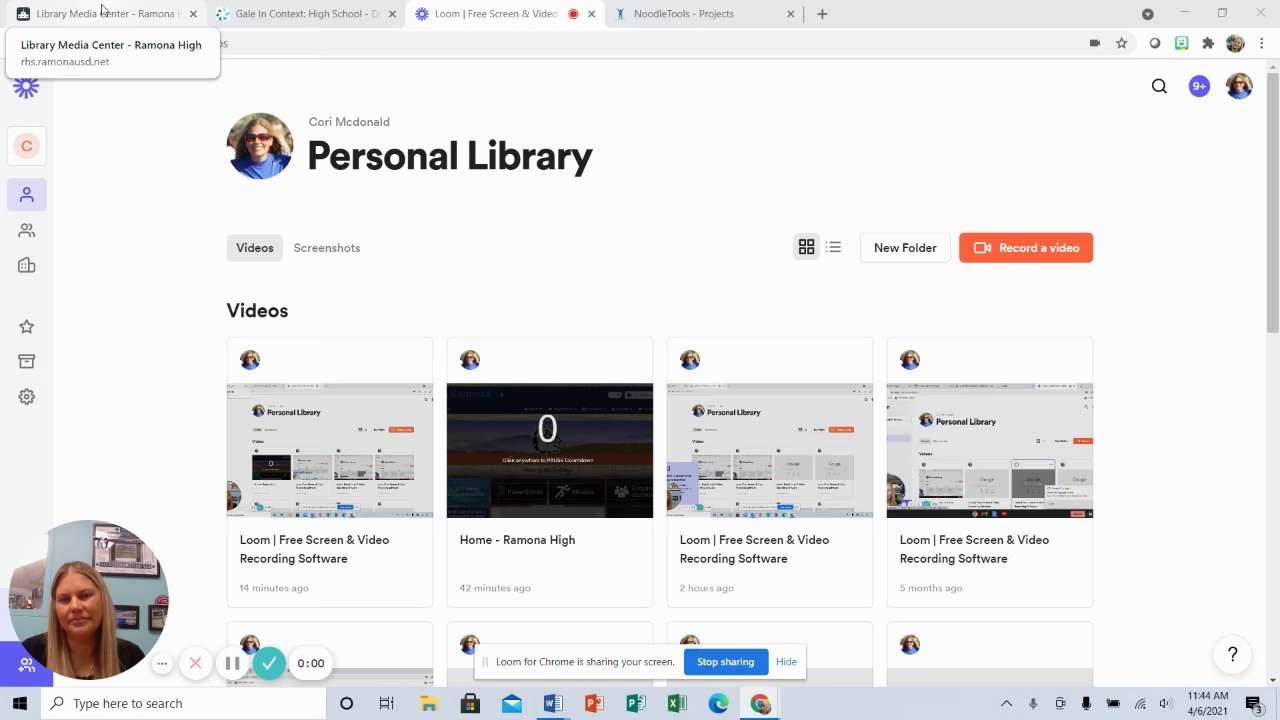This screenshot has width=1280, height=720.
Task: Open the 9+ notifications badge
Action: (1199, 87)
